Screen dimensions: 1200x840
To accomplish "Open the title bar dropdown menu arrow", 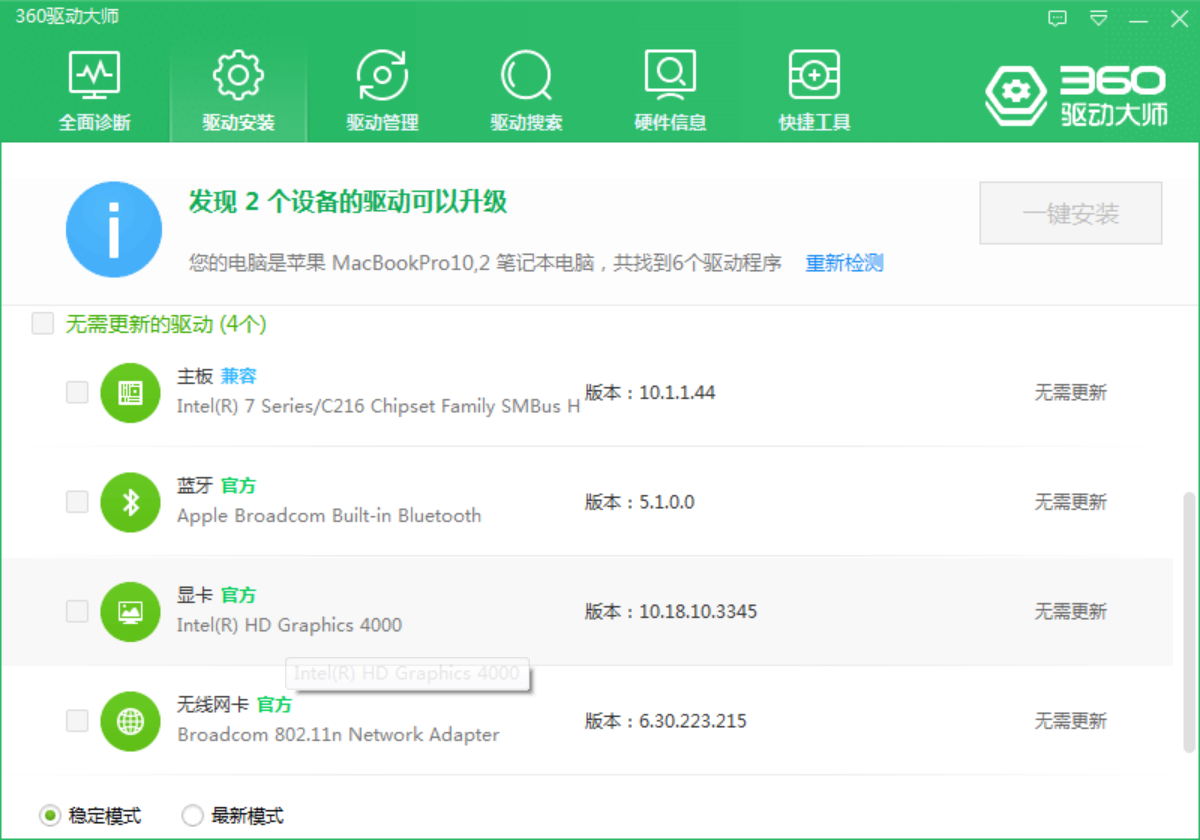I will 1098,18.
